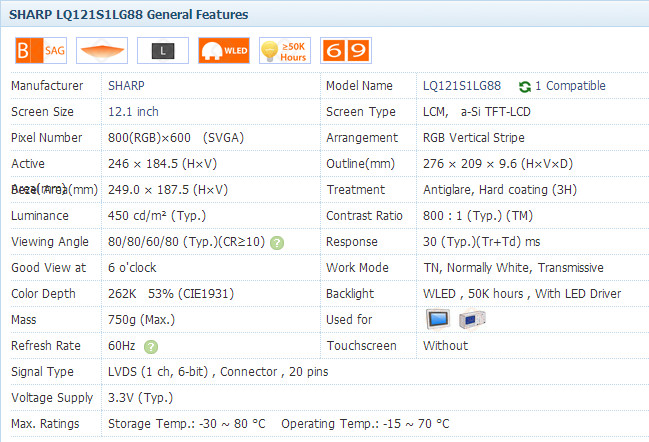Click the 6 o'clock value
Viewport: 649px width, 442px height.
coord(132,268)
